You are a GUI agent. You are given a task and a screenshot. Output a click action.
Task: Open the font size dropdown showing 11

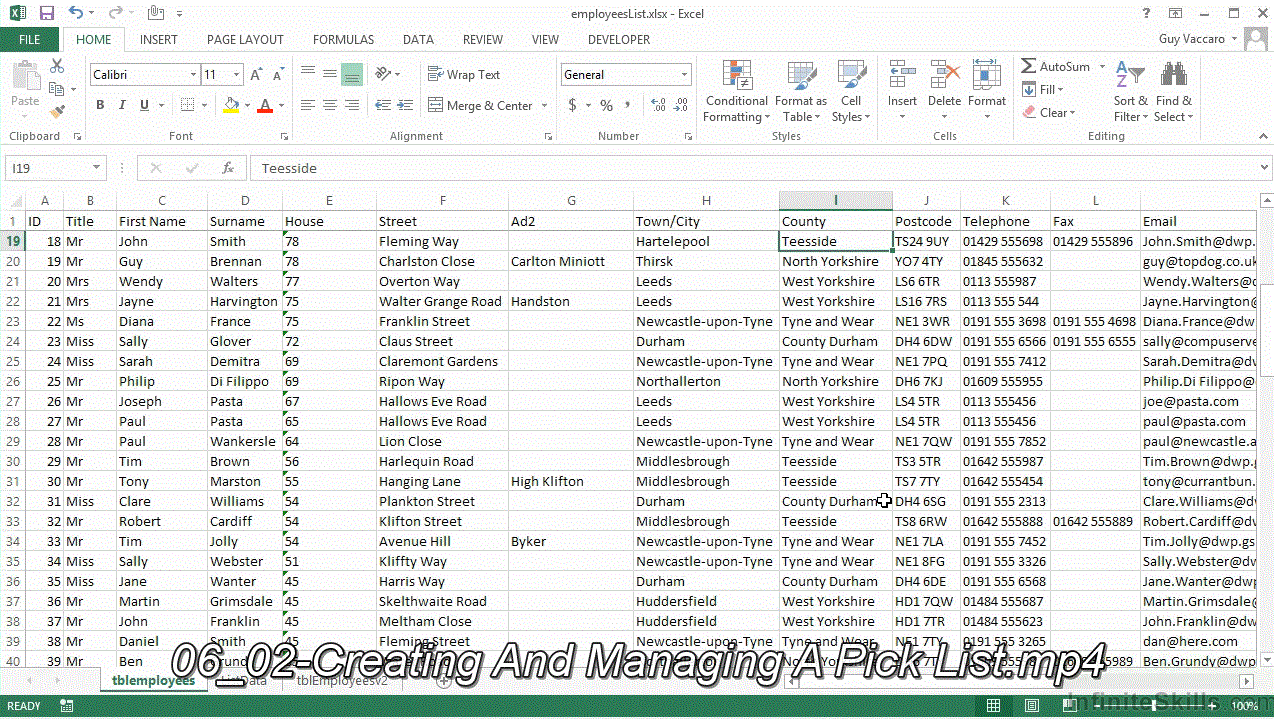(x=236, y=75)
